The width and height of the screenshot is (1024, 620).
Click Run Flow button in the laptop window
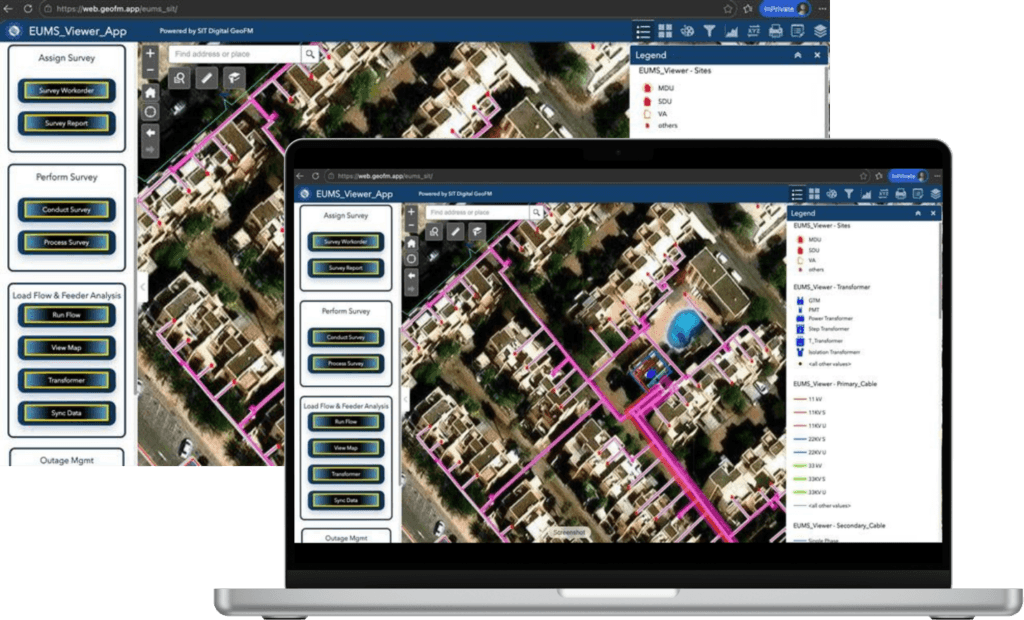346,422
